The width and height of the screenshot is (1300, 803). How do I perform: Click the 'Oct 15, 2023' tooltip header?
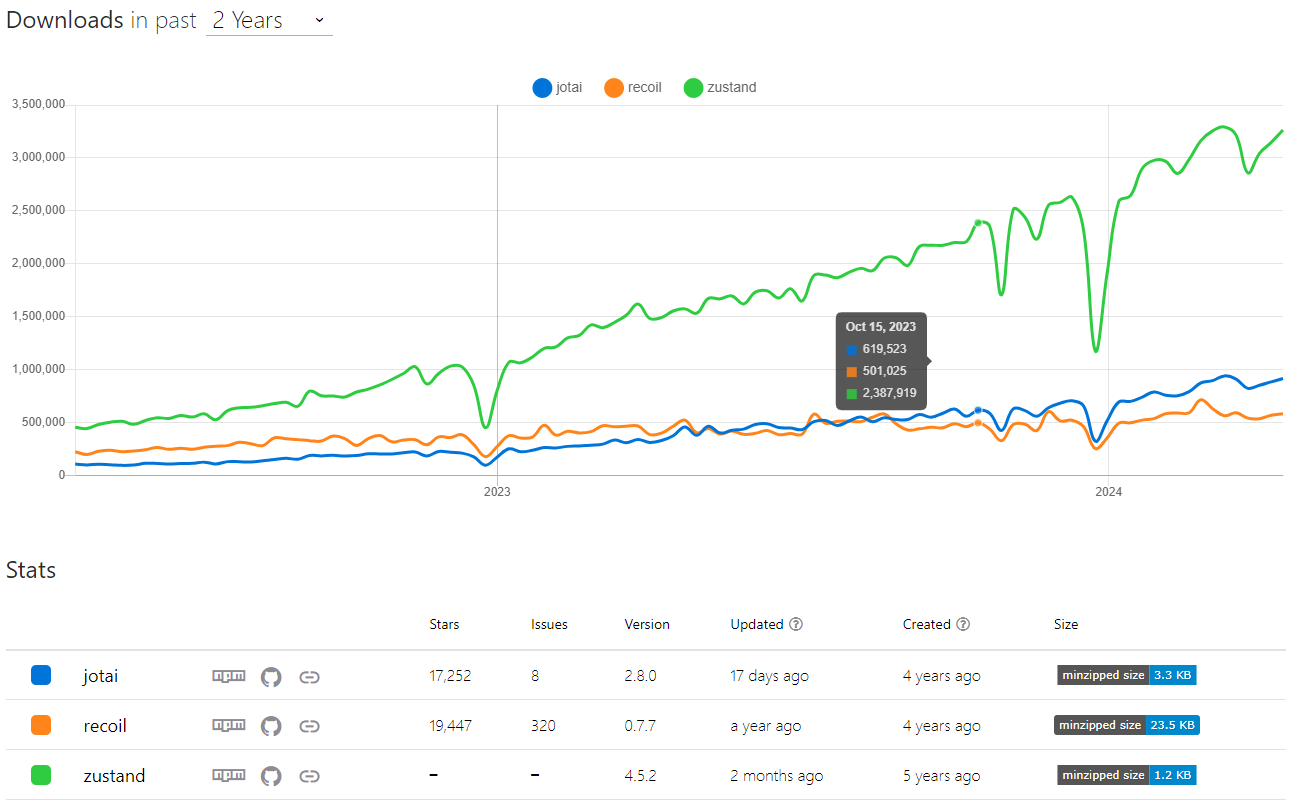pyautogui.click(x=881, y=327)
